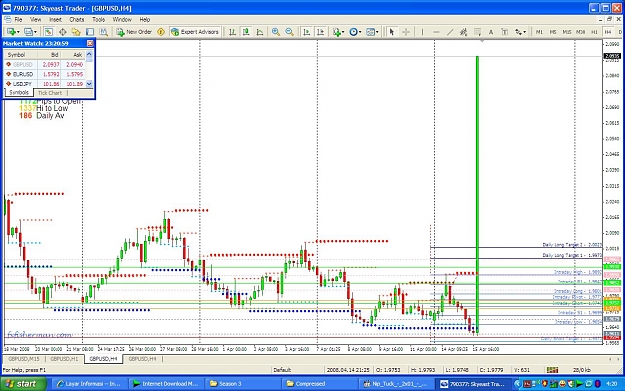This screenshot has width=625, height=391.
Task: Select the USDJPY row in Market Watch
Action: coord(45,84)
